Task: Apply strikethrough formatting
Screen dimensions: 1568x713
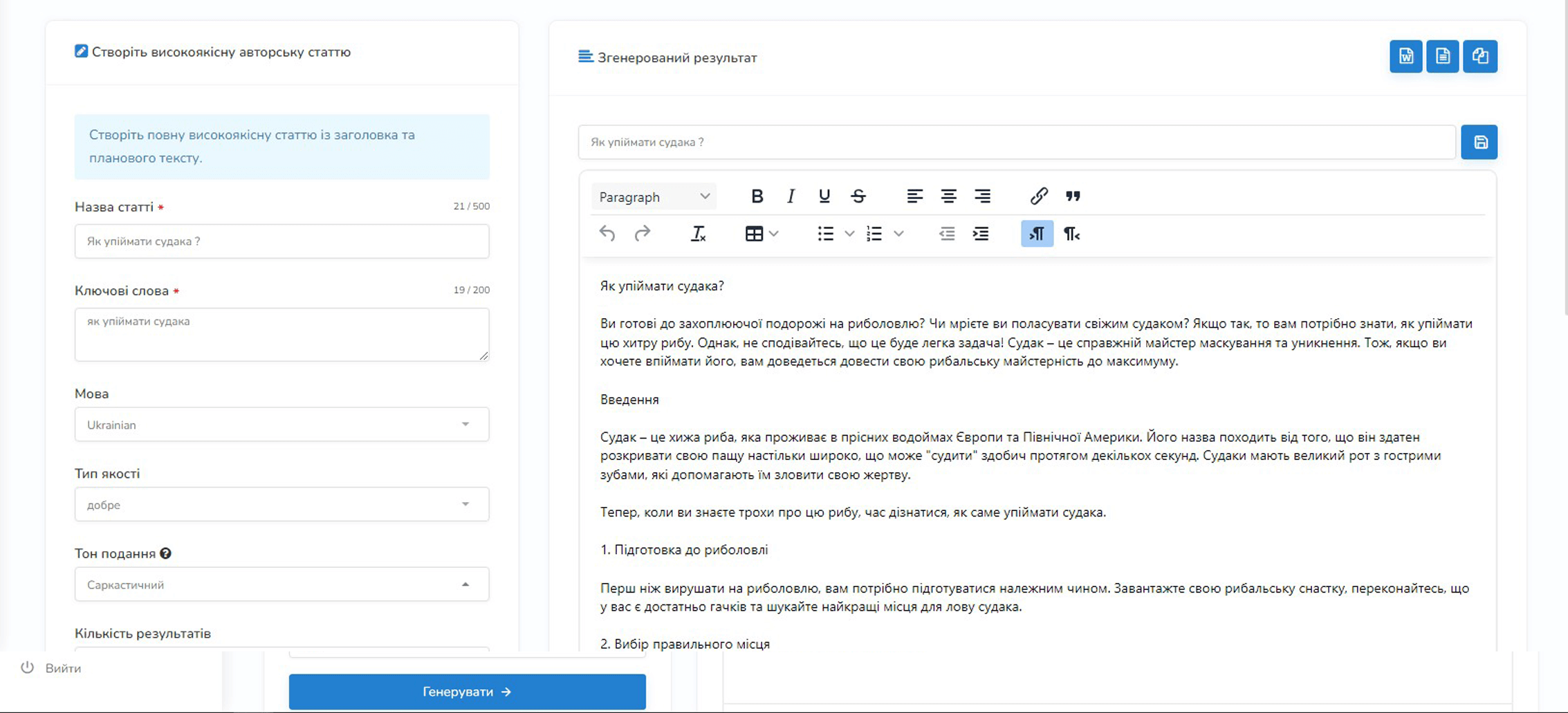Action: (x=858, y=196)
